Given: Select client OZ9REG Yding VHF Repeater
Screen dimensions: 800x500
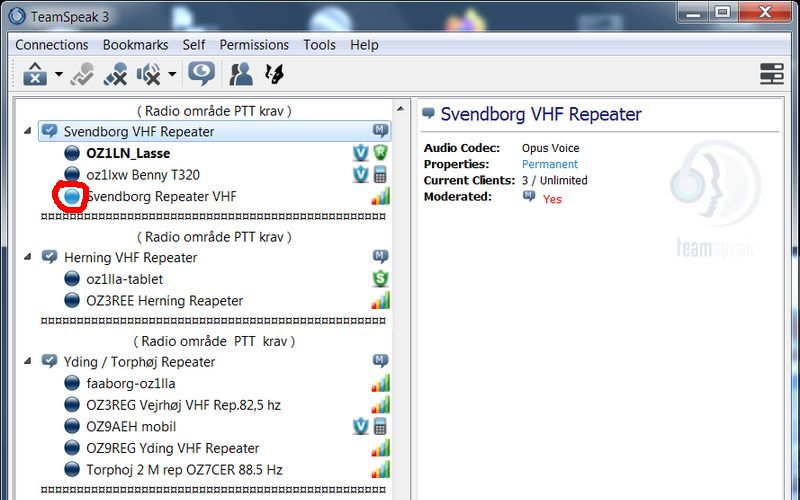Looking at the screenshot, I should [172, 448].
